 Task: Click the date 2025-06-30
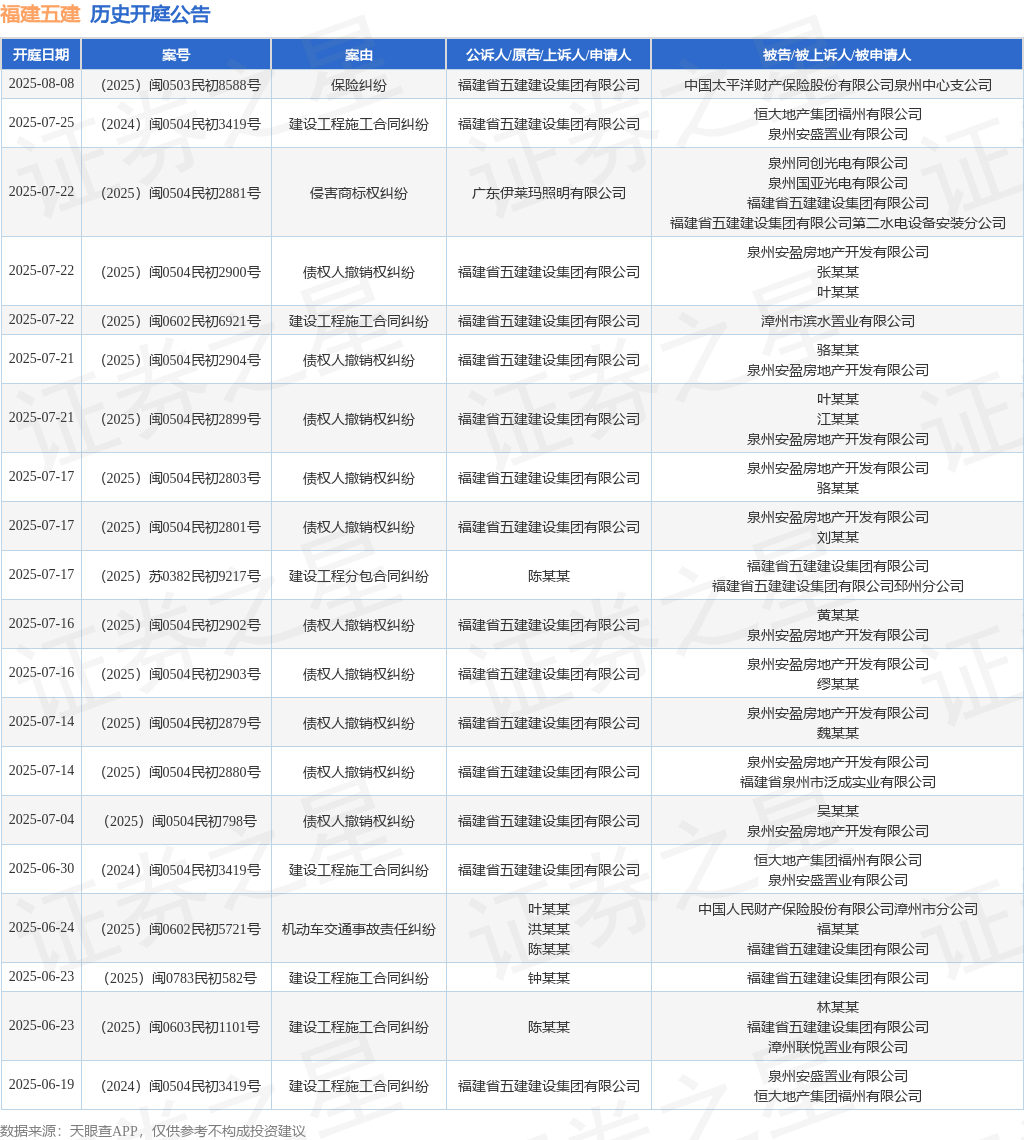[x=41, y=869]
